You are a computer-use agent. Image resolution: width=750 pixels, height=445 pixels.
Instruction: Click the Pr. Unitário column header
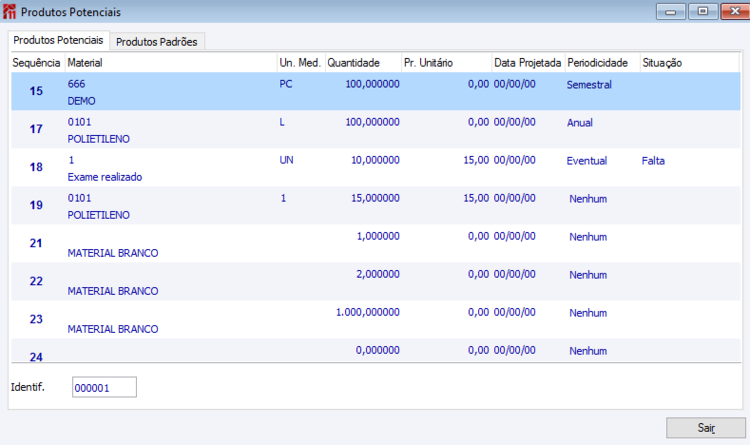(x=446, y=63)
